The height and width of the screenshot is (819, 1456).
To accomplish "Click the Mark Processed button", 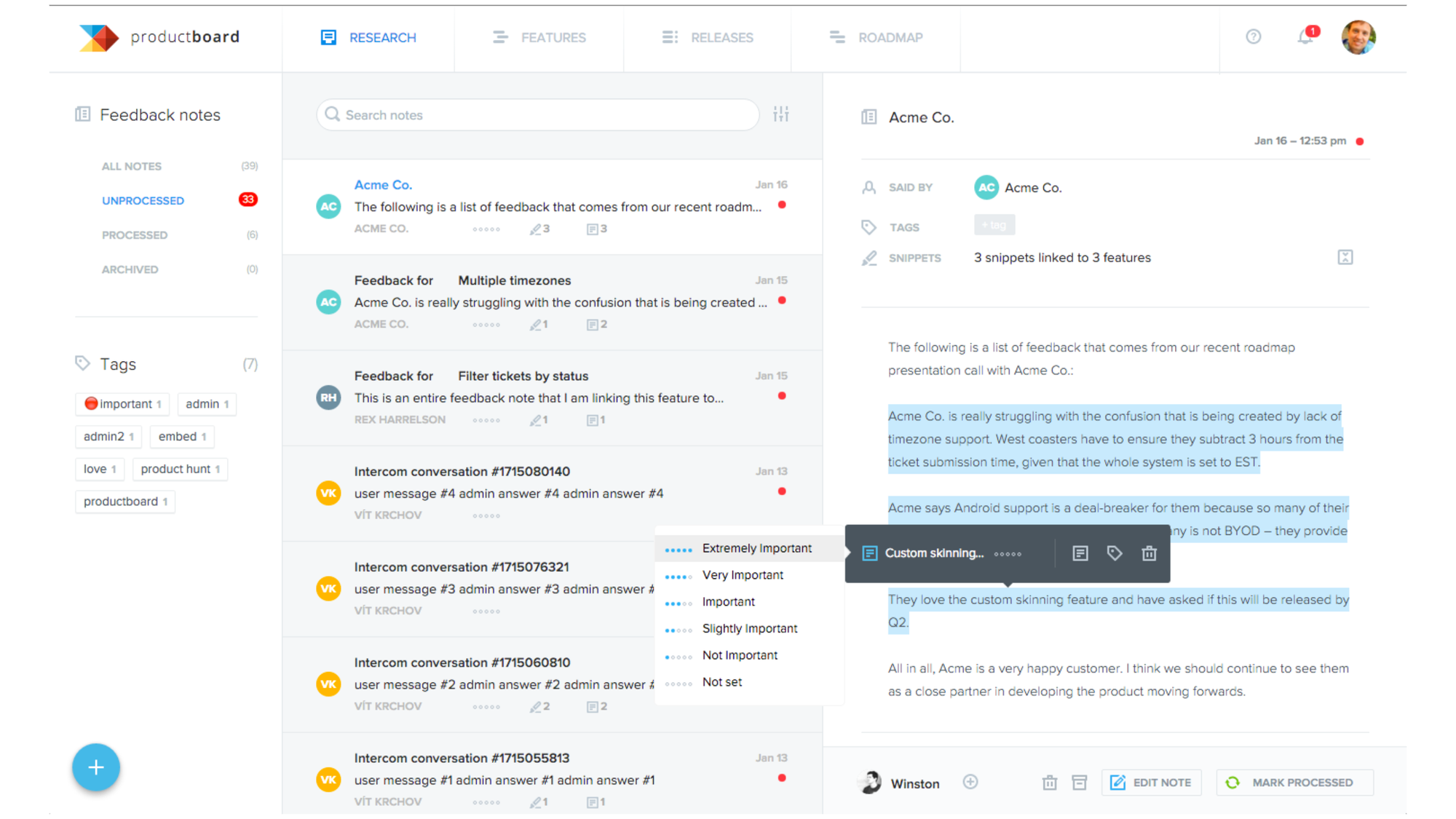I will coord(1294,783).
